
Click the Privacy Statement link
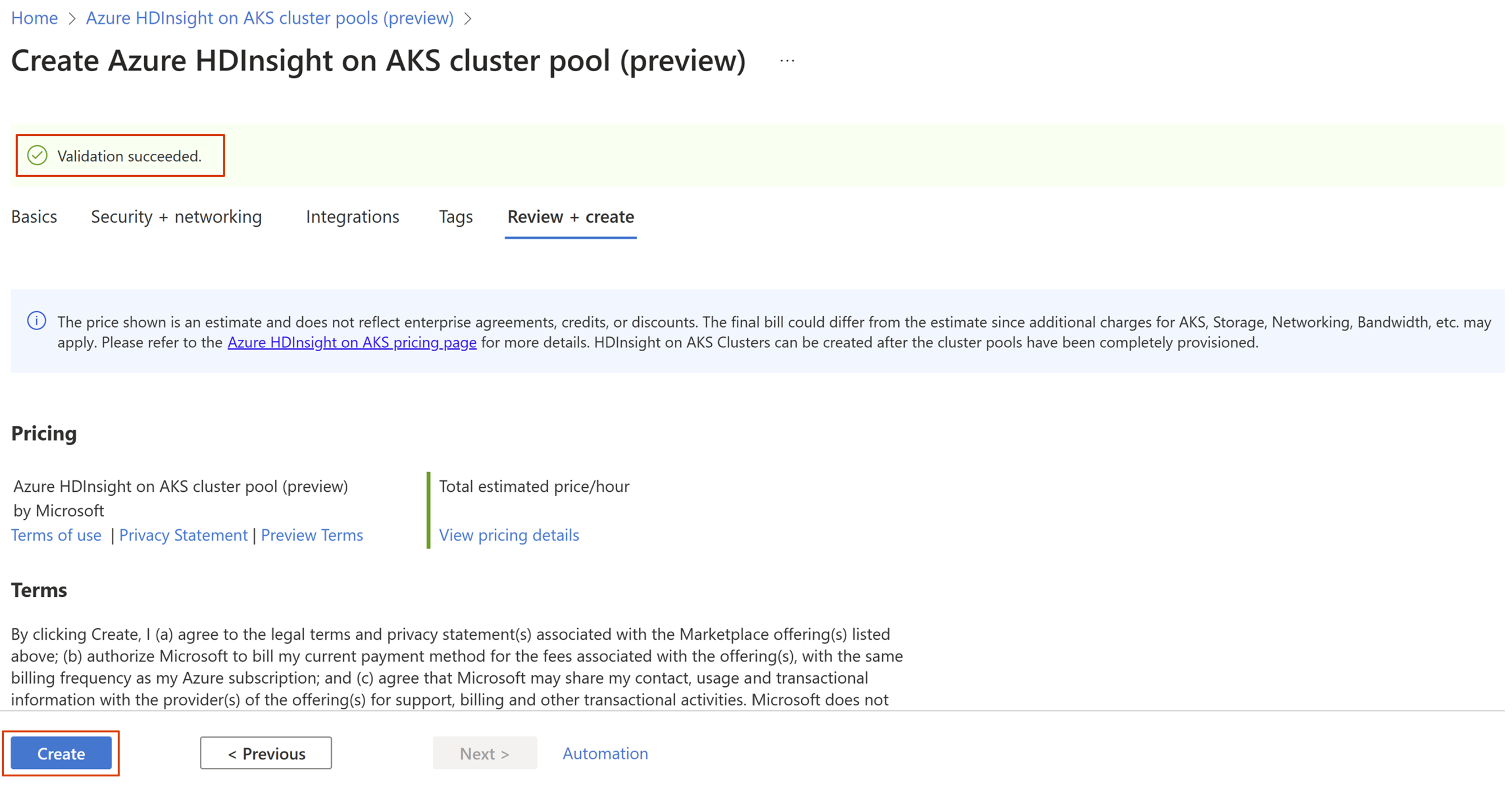[x=183, y=536]
